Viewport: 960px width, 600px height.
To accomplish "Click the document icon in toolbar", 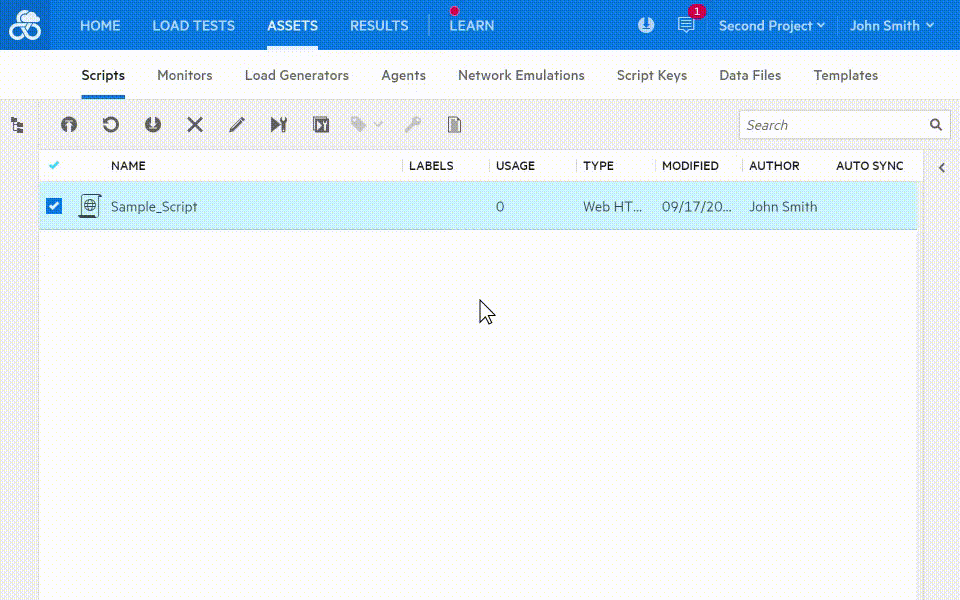I will click(x=454, y=125).
